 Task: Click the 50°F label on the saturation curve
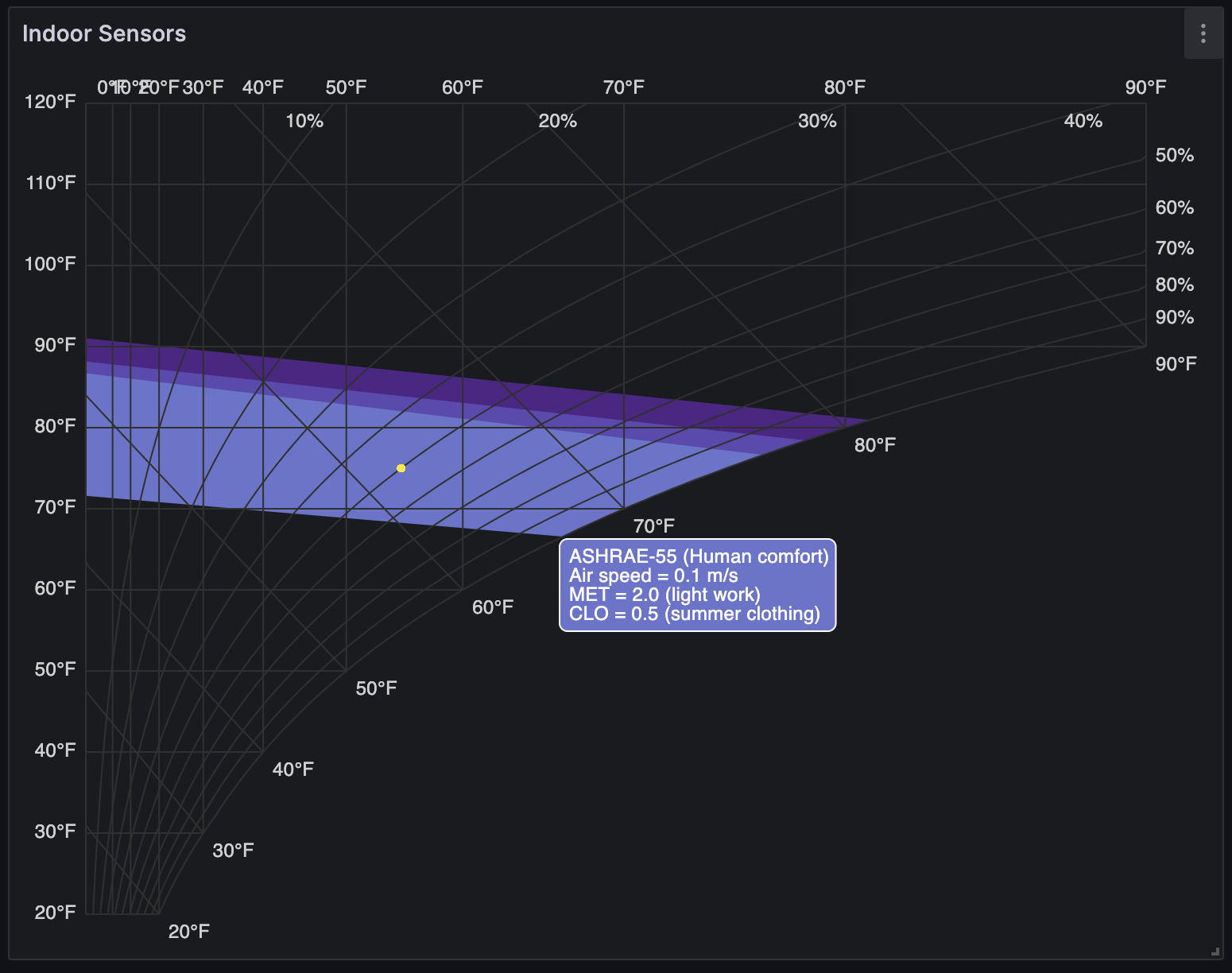coord(376,688)
